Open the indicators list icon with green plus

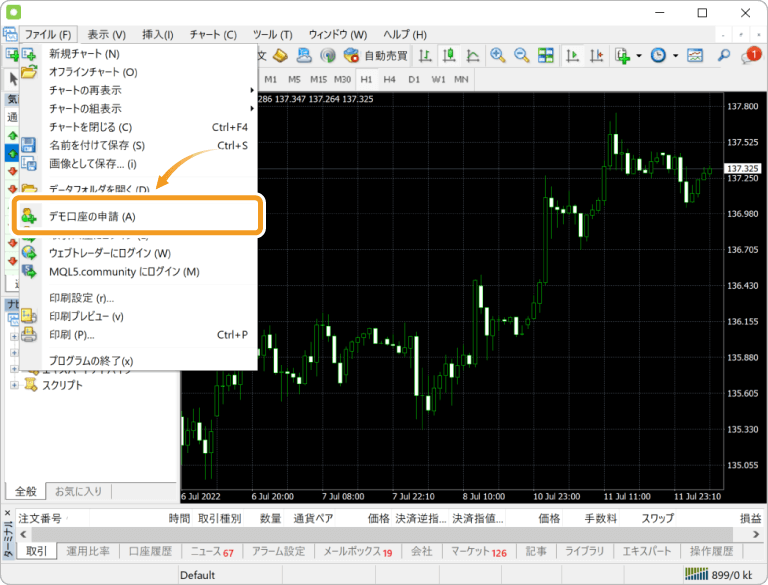(x=623, y=55)
